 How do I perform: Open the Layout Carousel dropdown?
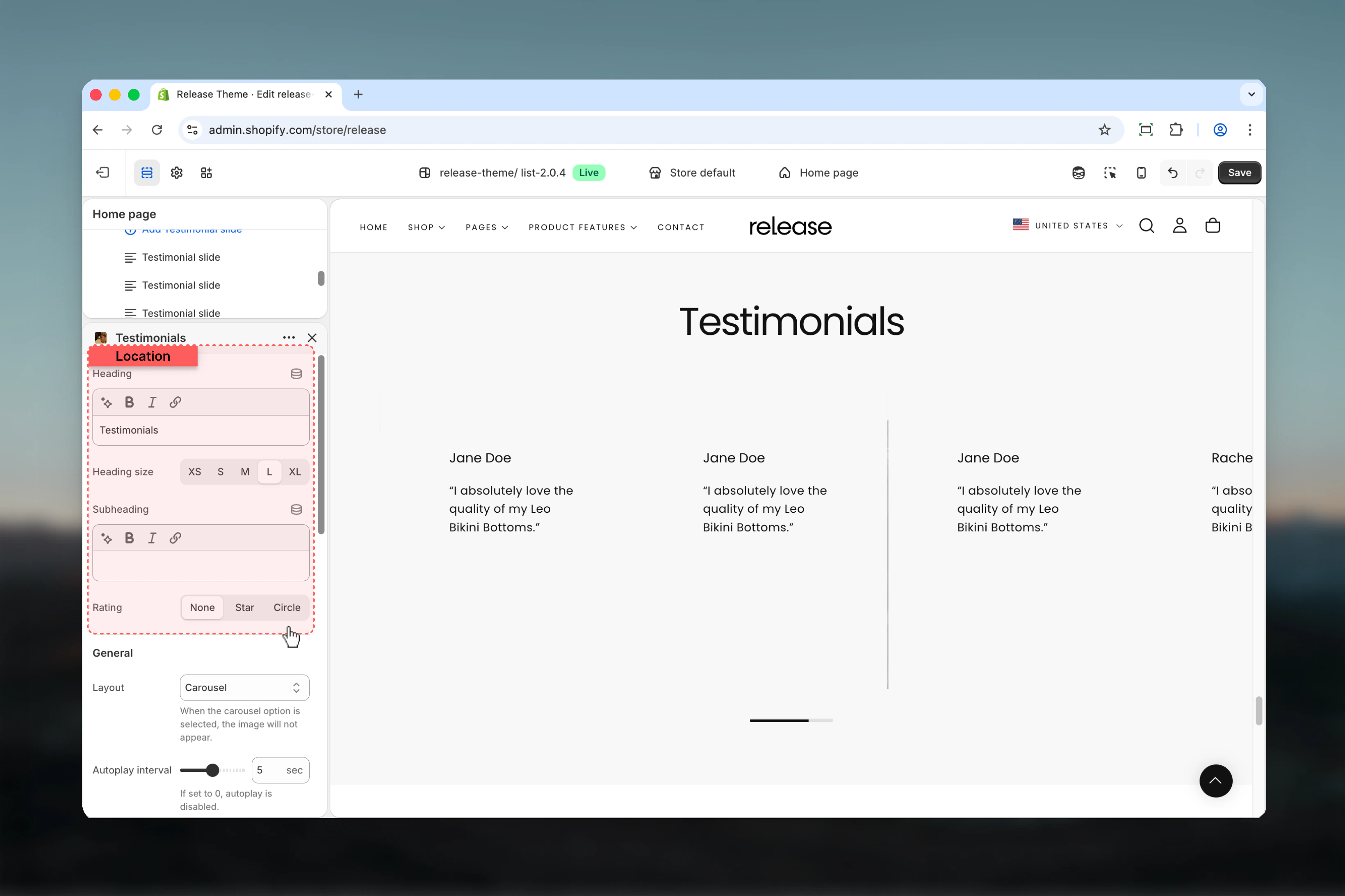point(244,687)
